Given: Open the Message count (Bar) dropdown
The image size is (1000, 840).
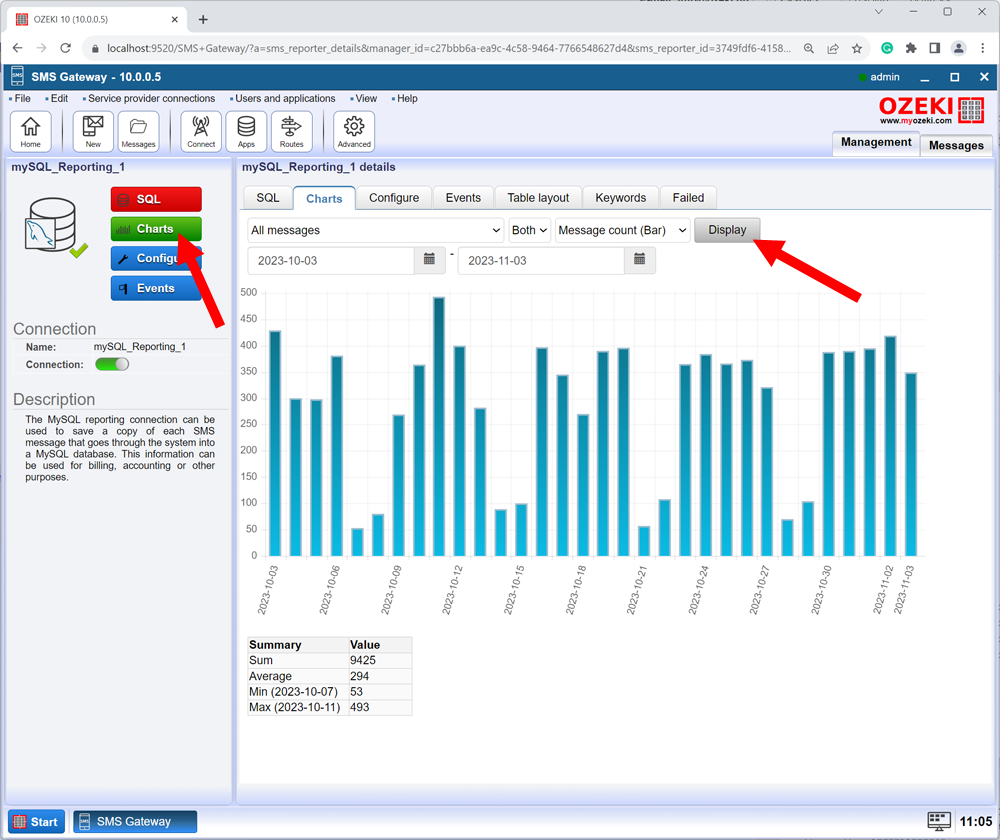Looking at the screenshot, I should 622,230.
